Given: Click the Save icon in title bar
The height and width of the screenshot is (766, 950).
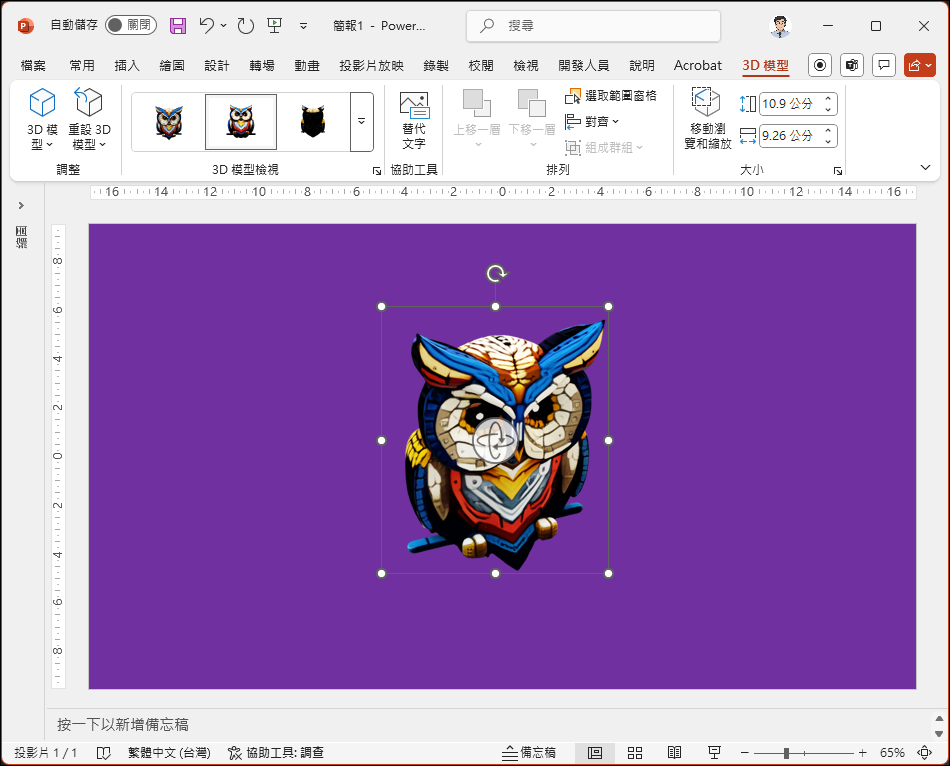Looking at the screenshot, I should pyautogui.click(x=177, y=26).
